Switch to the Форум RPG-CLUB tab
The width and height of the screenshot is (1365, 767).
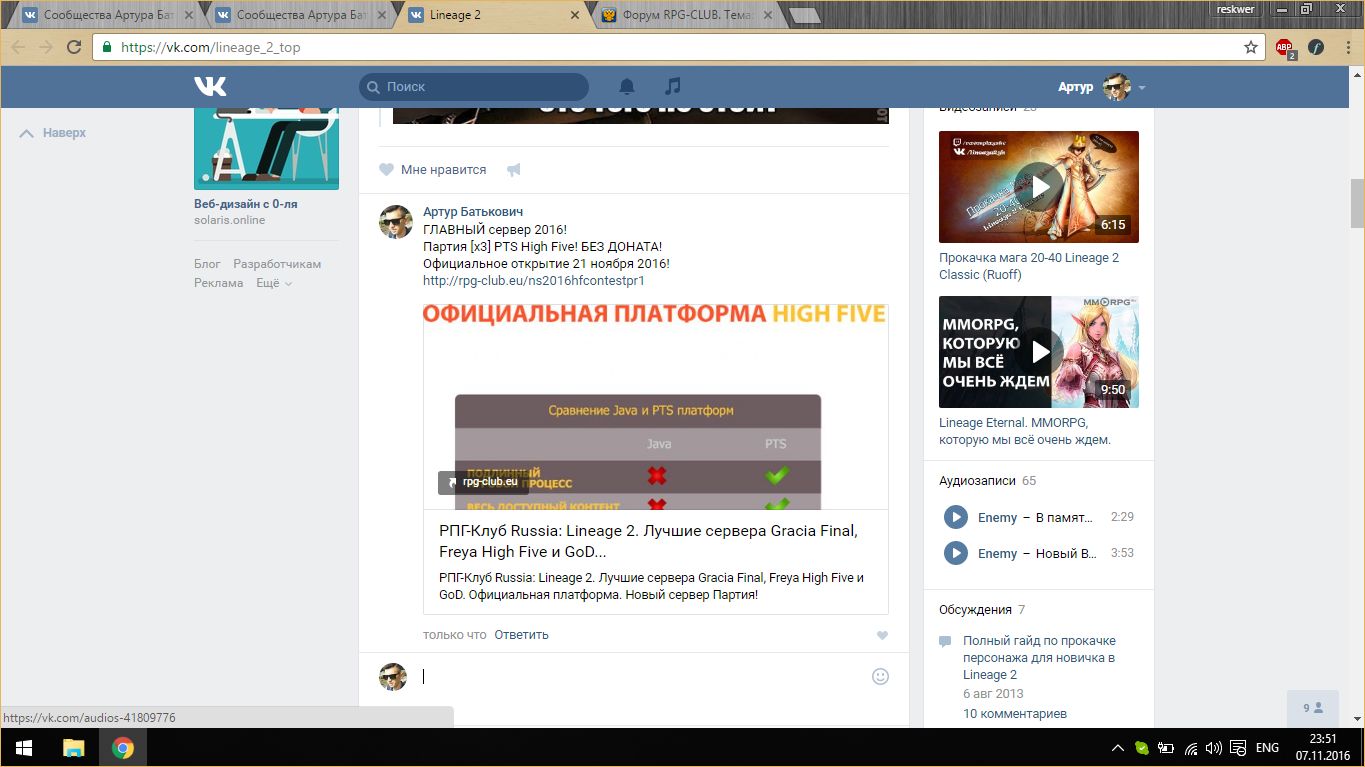[x=685, y=15]
